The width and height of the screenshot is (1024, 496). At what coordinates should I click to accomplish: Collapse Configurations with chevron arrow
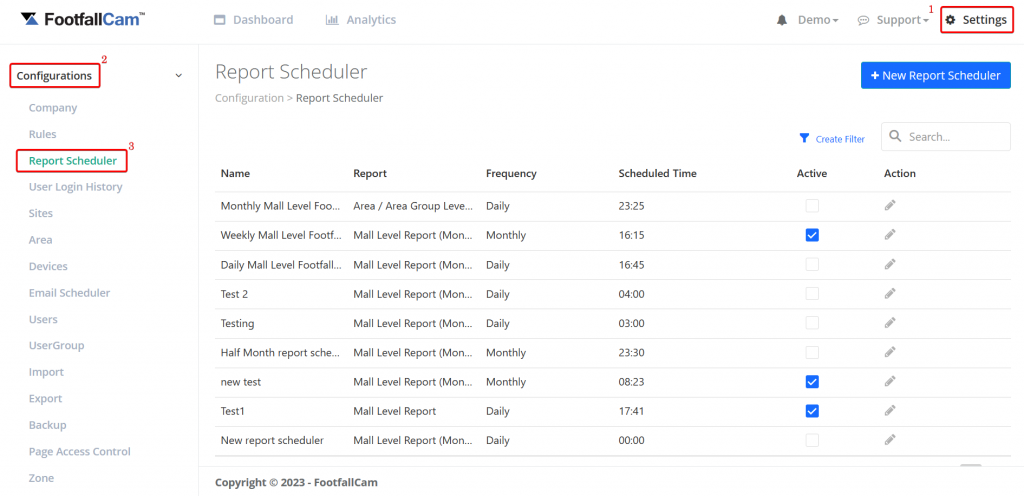(x=179, y=76)
